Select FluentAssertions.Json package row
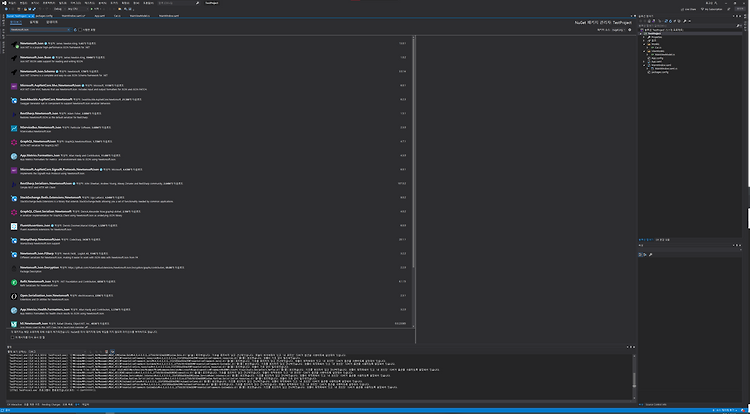This screenshot has width=750, height=414. [x=210, y=227]
